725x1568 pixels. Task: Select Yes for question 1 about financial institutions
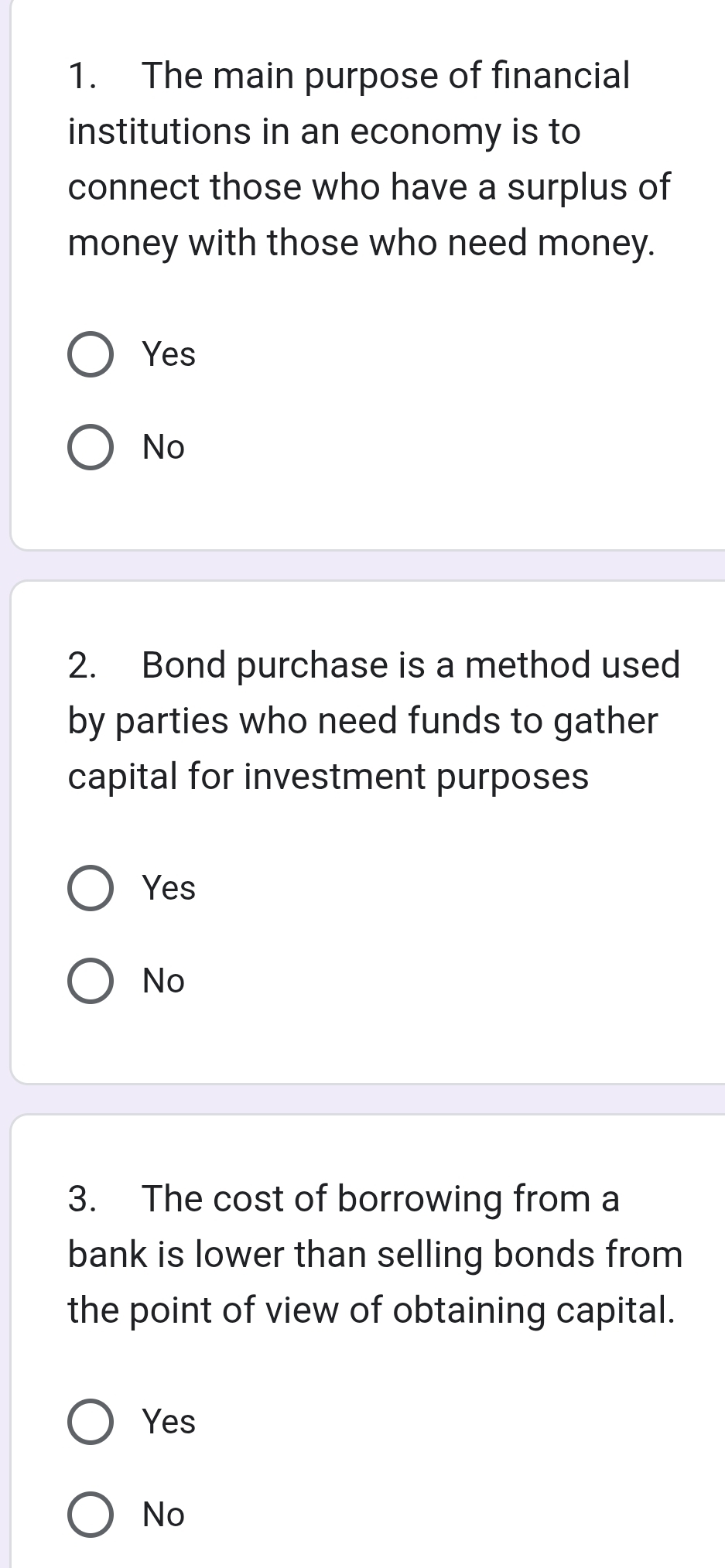point(91,356)
